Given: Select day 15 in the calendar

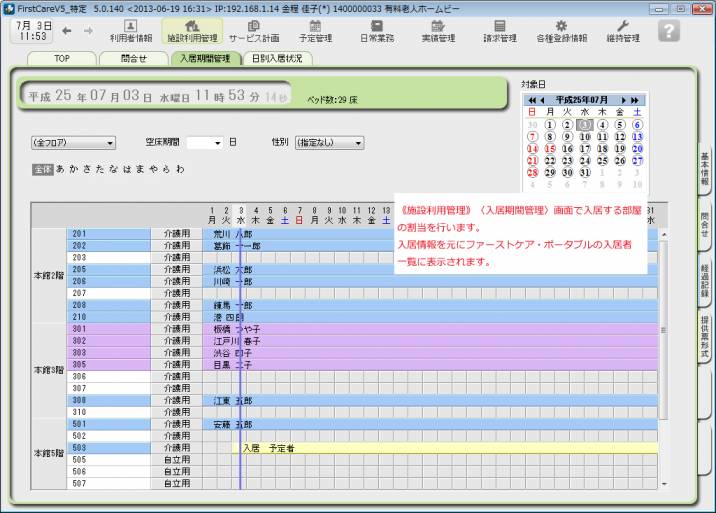Looking at the screenshot, I should (x=549, y=148).
